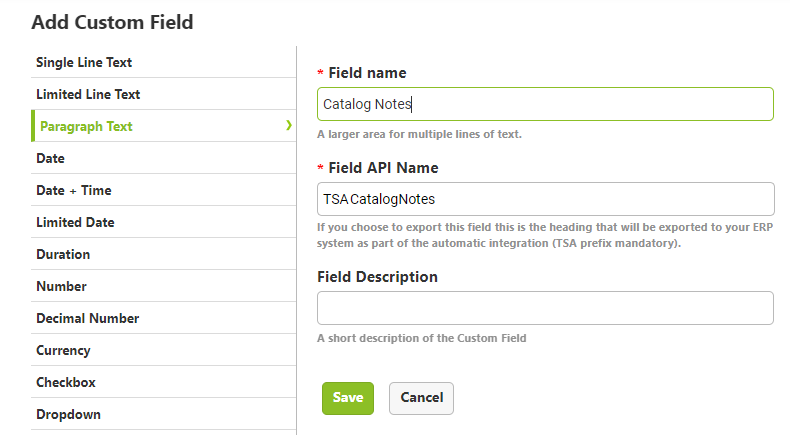The width and height of the screenshot is (790, 435).
Task: Click into the Field name input
Action: point(545,104)
